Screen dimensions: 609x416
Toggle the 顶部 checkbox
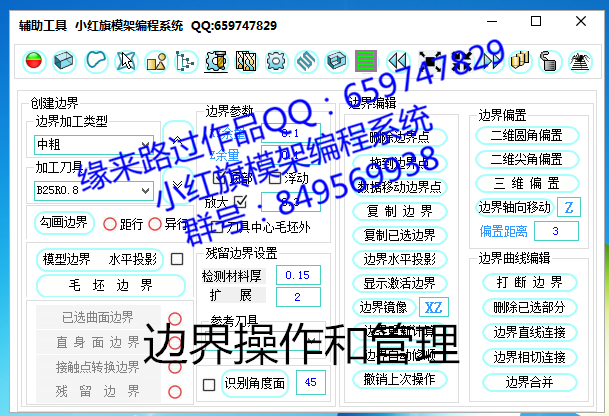click(x=220, y=178)
